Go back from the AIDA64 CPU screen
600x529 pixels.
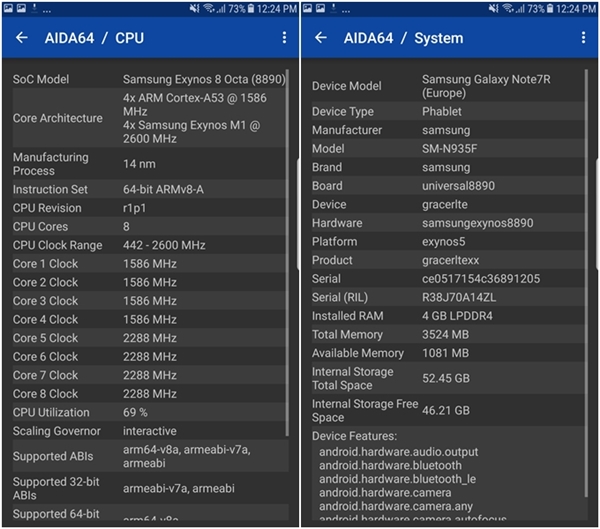[22, 38]
